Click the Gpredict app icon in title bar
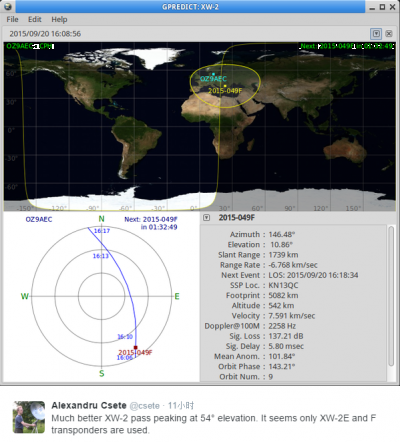The image size is (400, 442). (8, 6)
